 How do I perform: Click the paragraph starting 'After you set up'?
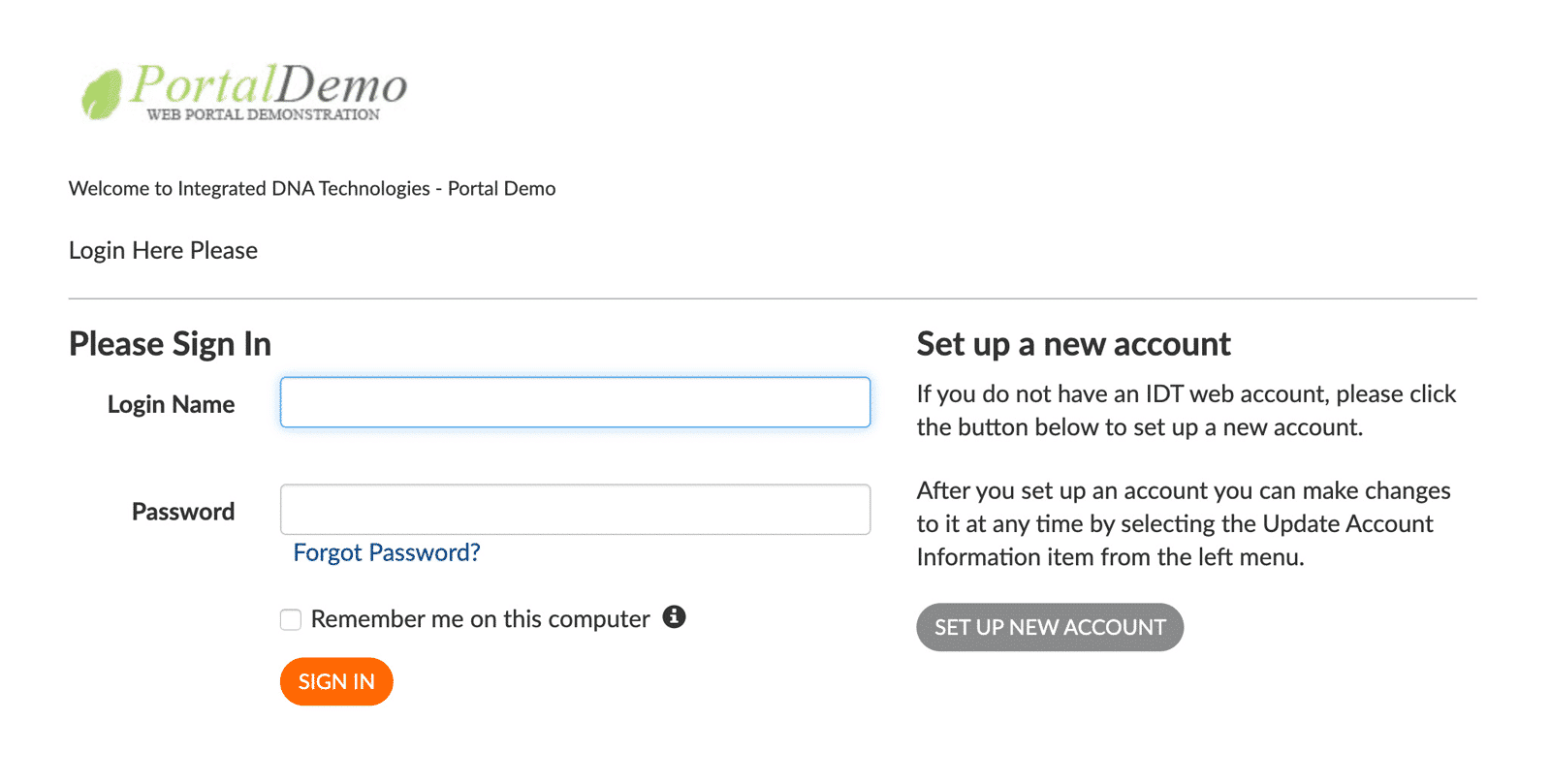click(x=1183, y=523)
